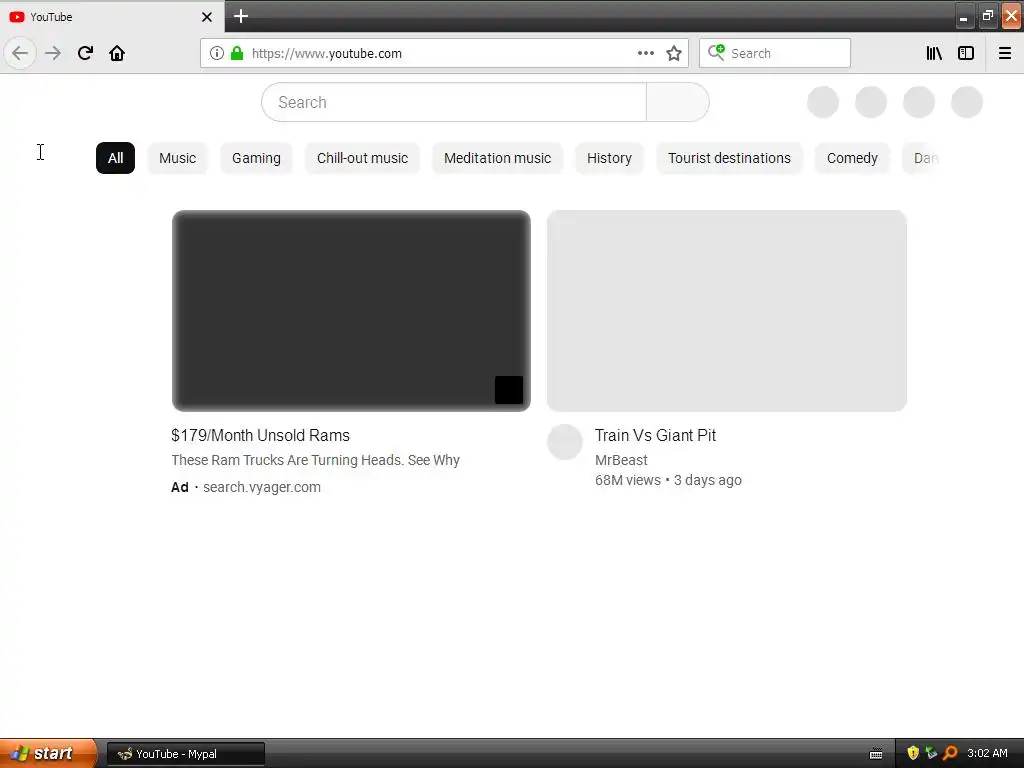Open the search.vyager.com ad link
1024x768 pixels.
click(262, 487)
